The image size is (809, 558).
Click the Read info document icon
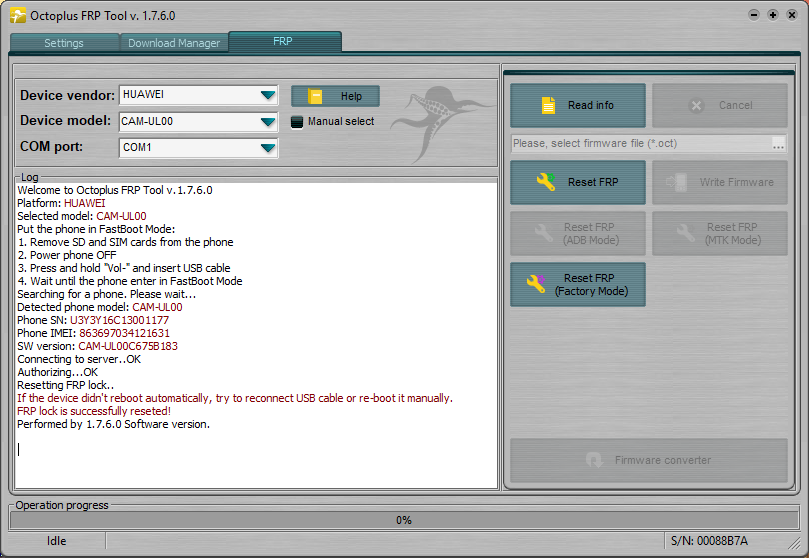tap(548, 105)
